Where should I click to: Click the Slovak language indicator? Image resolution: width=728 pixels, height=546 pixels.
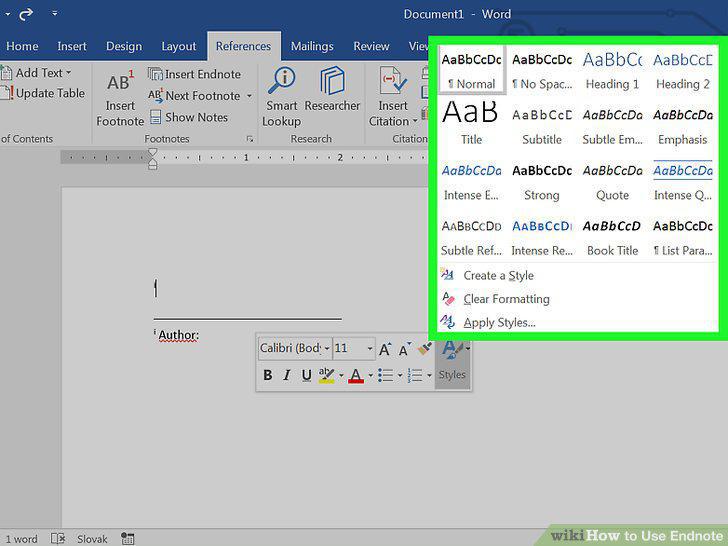pyautogui.click(x=92, y=539)
